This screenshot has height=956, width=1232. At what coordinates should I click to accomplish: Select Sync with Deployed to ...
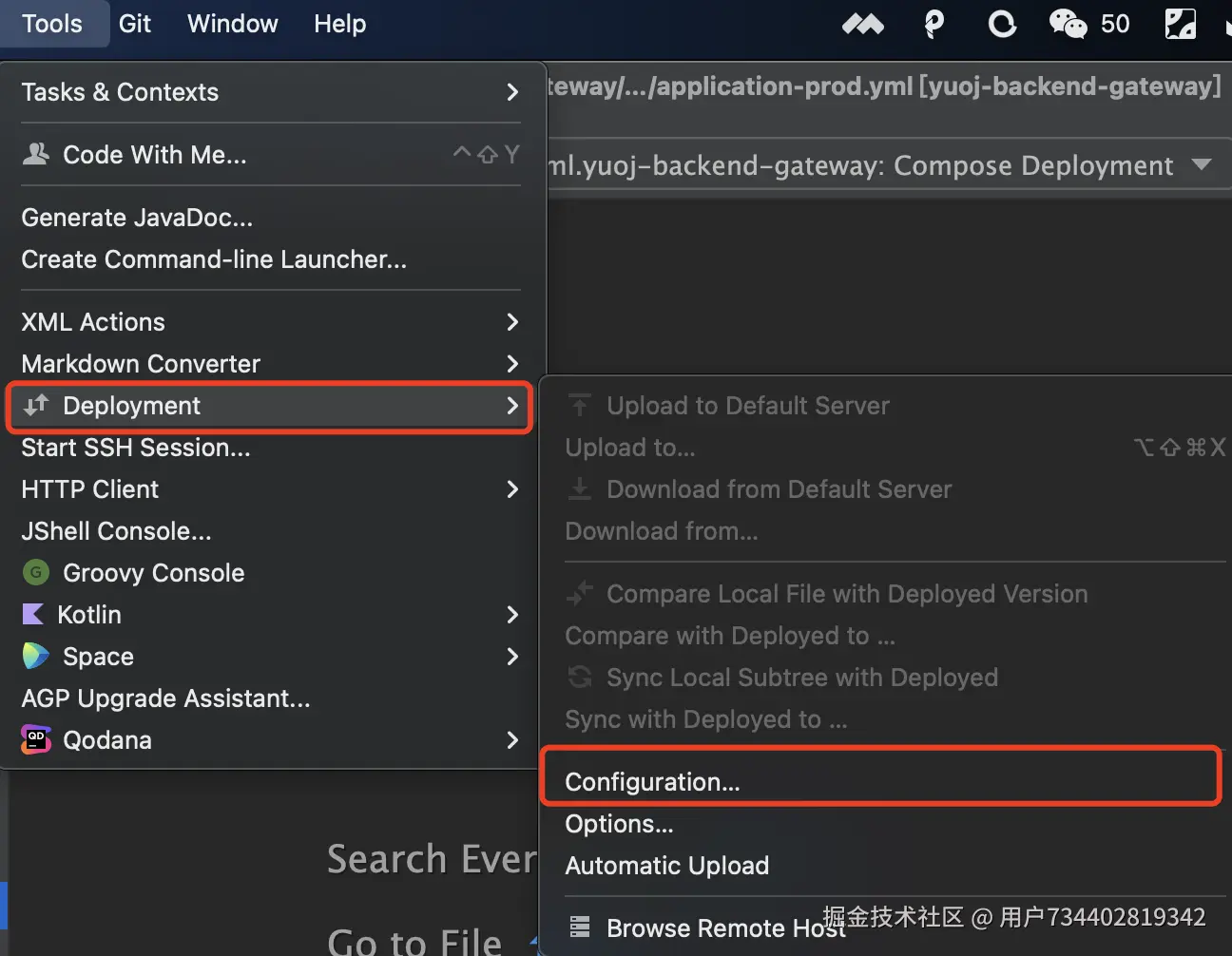[886, 719]
